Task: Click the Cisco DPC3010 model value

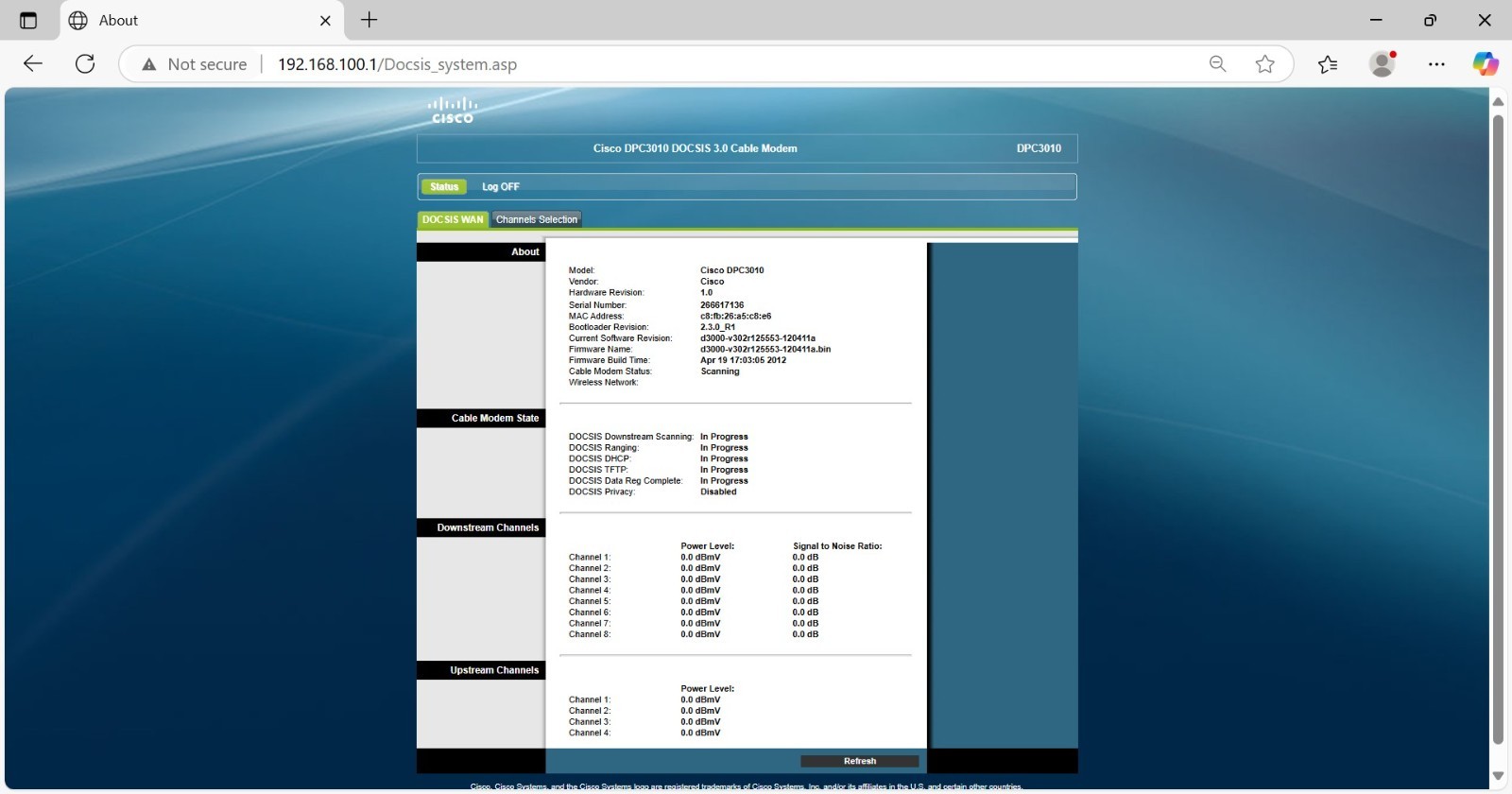Action: click(x=732, y=270)
